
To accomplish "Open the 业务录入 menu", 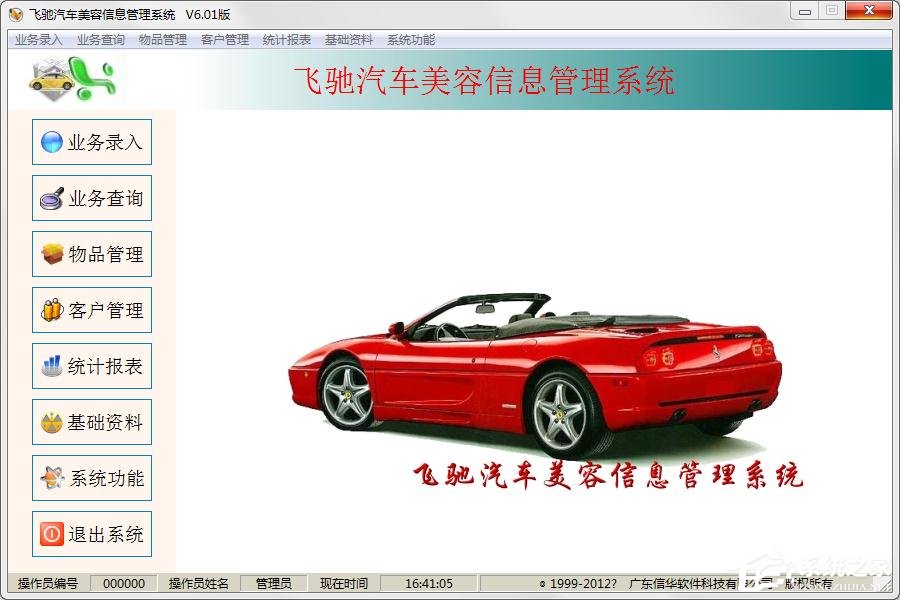I will point(37,40).
